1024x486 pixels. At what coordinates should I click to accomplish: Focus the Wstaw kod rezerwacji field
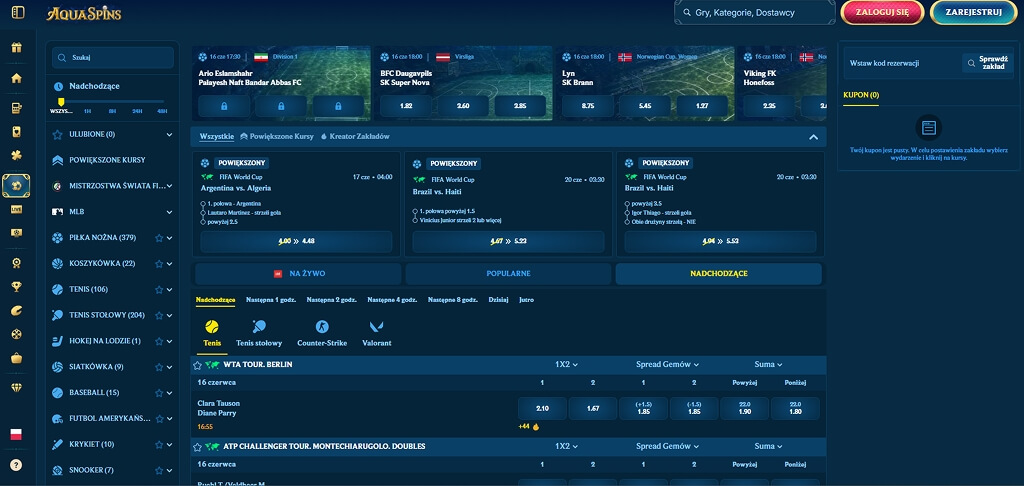tap(902, 63)
